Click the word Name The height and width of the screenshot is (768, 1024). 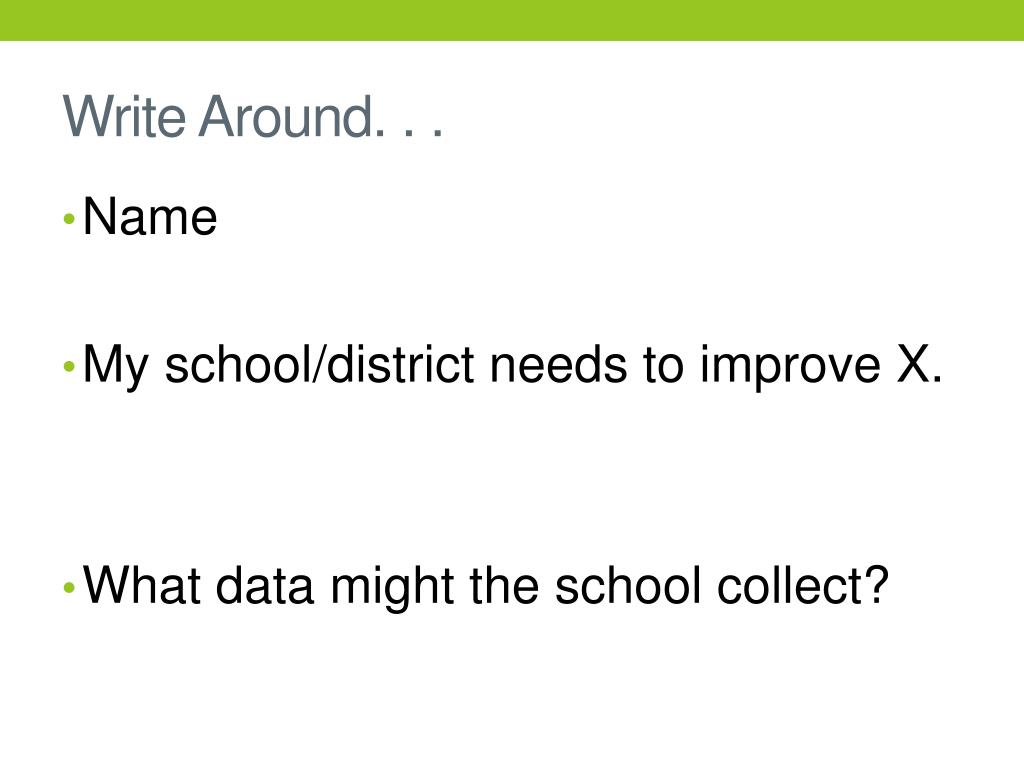tap(150, 216)
